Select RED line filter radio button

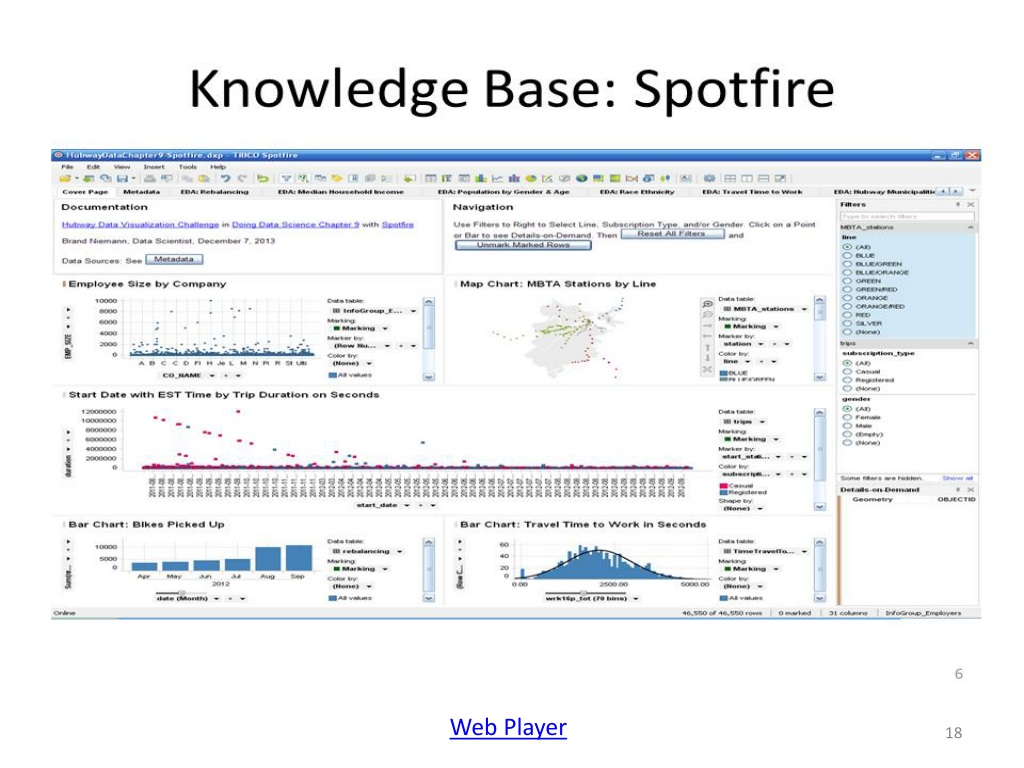pyautogui.click(x=847, y=315)
